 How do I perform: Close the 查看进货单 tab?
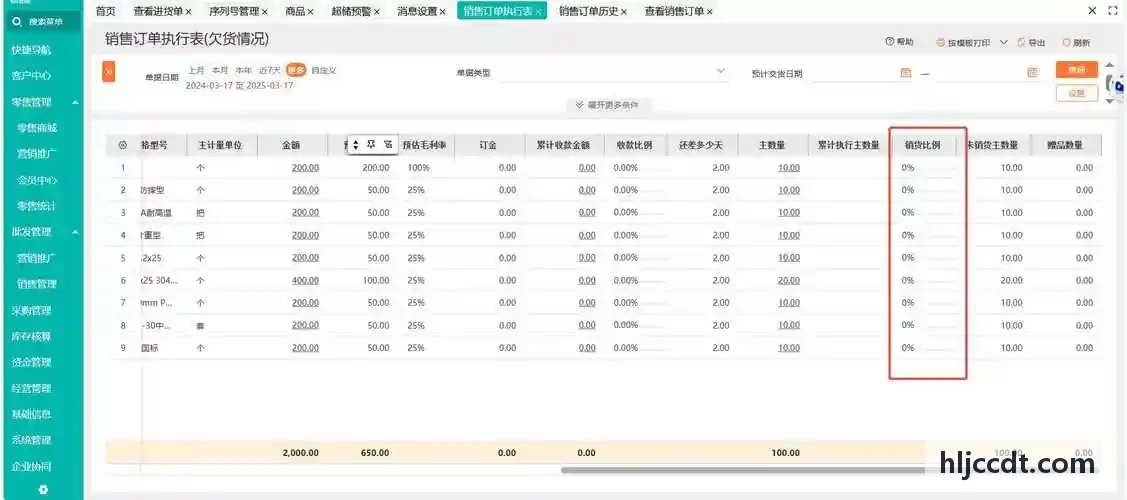tap(188, 11)
